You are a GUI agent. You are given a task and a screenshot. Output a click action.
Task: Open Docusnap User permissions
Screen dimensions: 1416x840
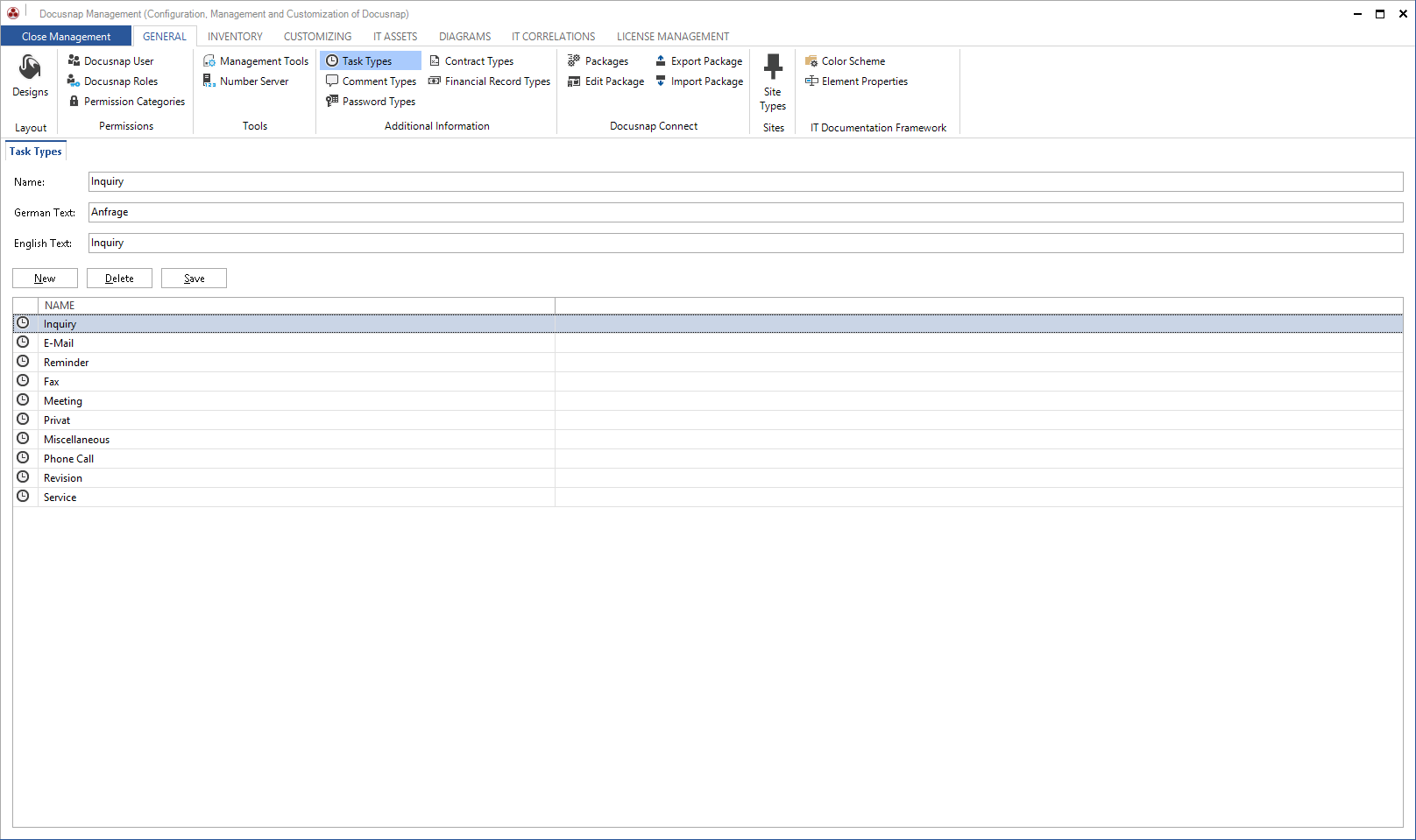click(x=110, y=61)
